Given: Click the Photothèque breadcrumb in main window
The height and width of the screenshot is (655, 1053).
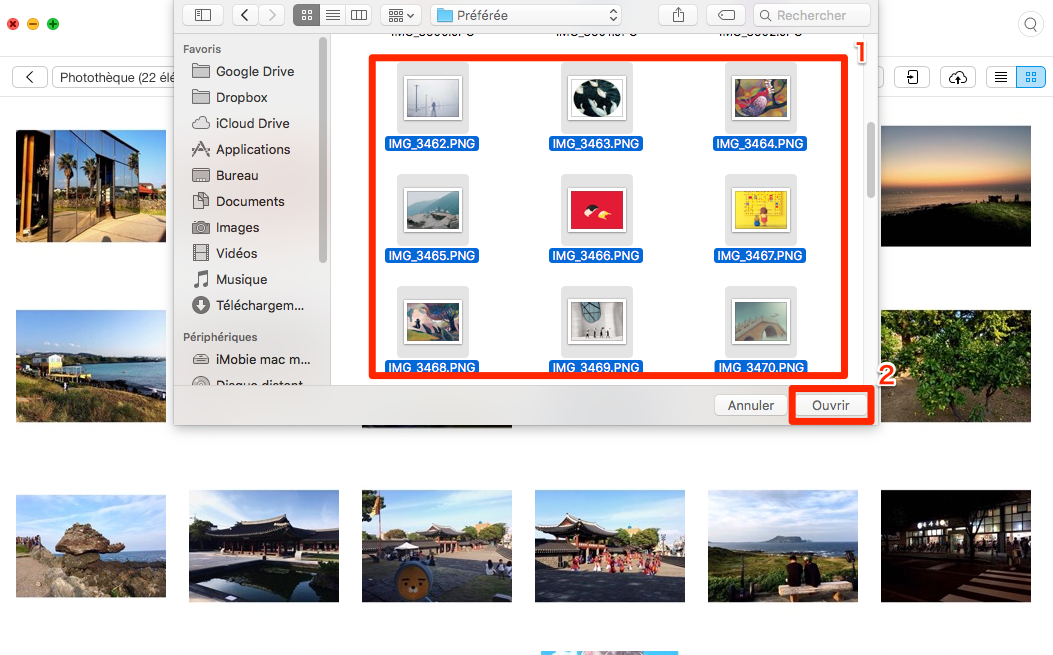Looking at the screenshot, I should point(114,77).
